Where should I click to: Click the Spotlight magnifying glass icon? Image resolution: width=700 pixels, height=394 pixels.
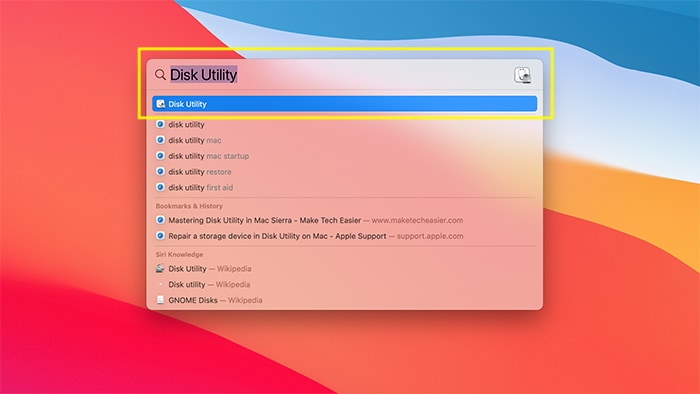160,75
